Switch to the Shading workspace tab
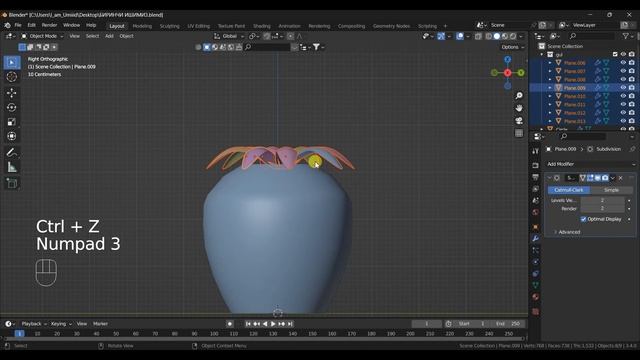The height and width of the screenshot is (360, 640). pyautogui.click(x=262, y=26)
